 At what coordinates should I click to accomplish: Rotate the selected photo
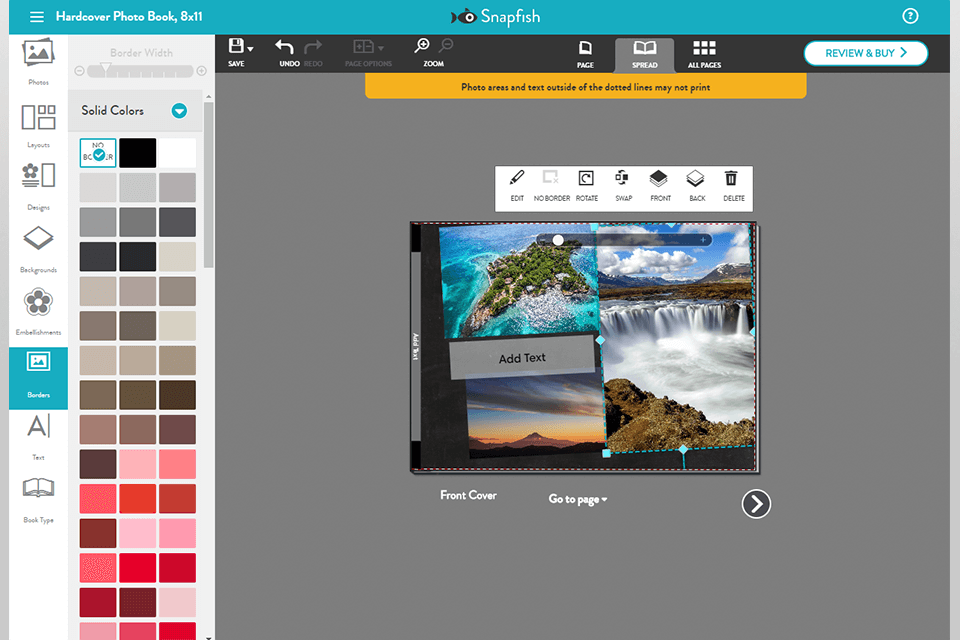[x=587, y=186]
